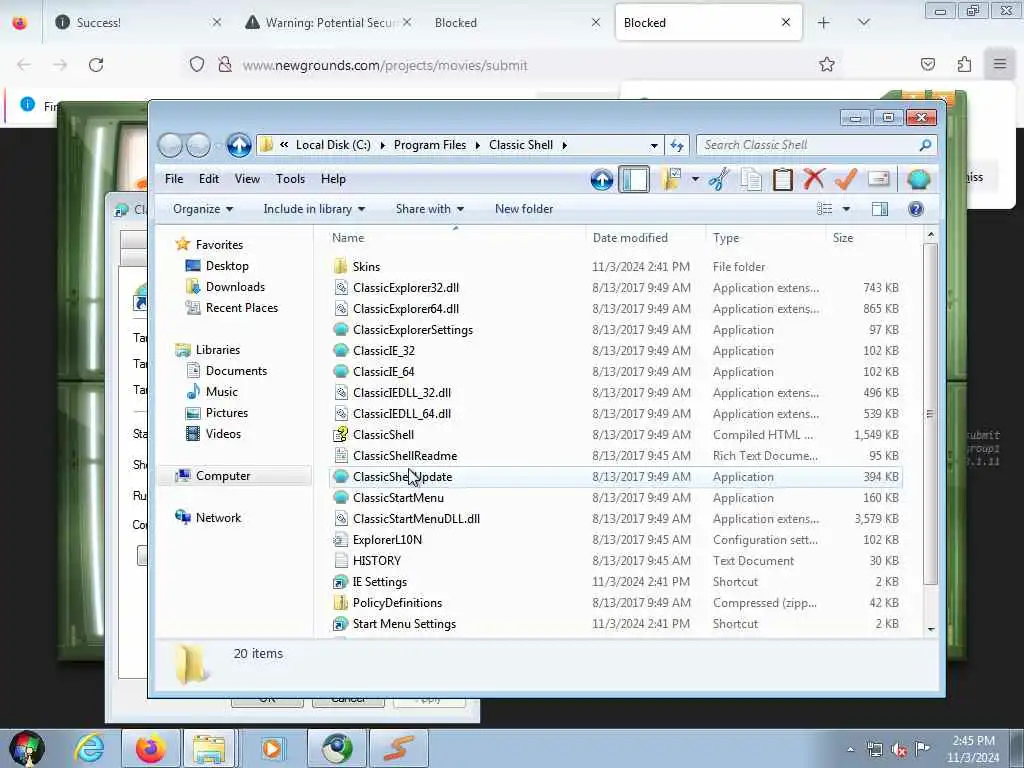1024x768 pixels.
Task: Select PolicyDefinitions compressed folder
Action: point(397,603)
